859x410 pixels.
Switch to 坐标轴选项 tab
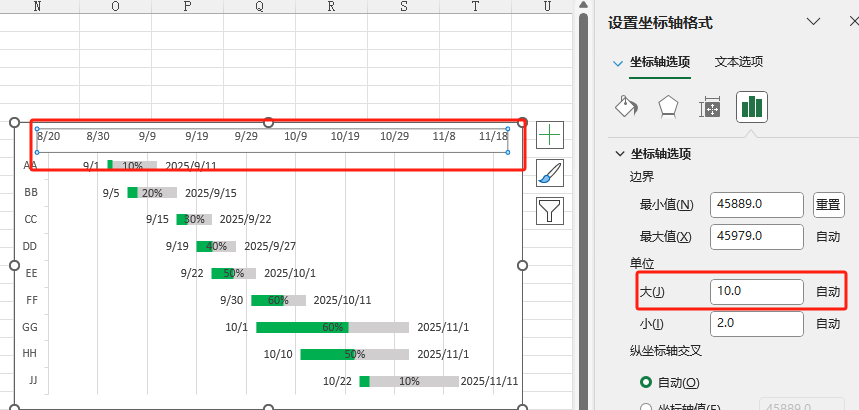(660, 62)
